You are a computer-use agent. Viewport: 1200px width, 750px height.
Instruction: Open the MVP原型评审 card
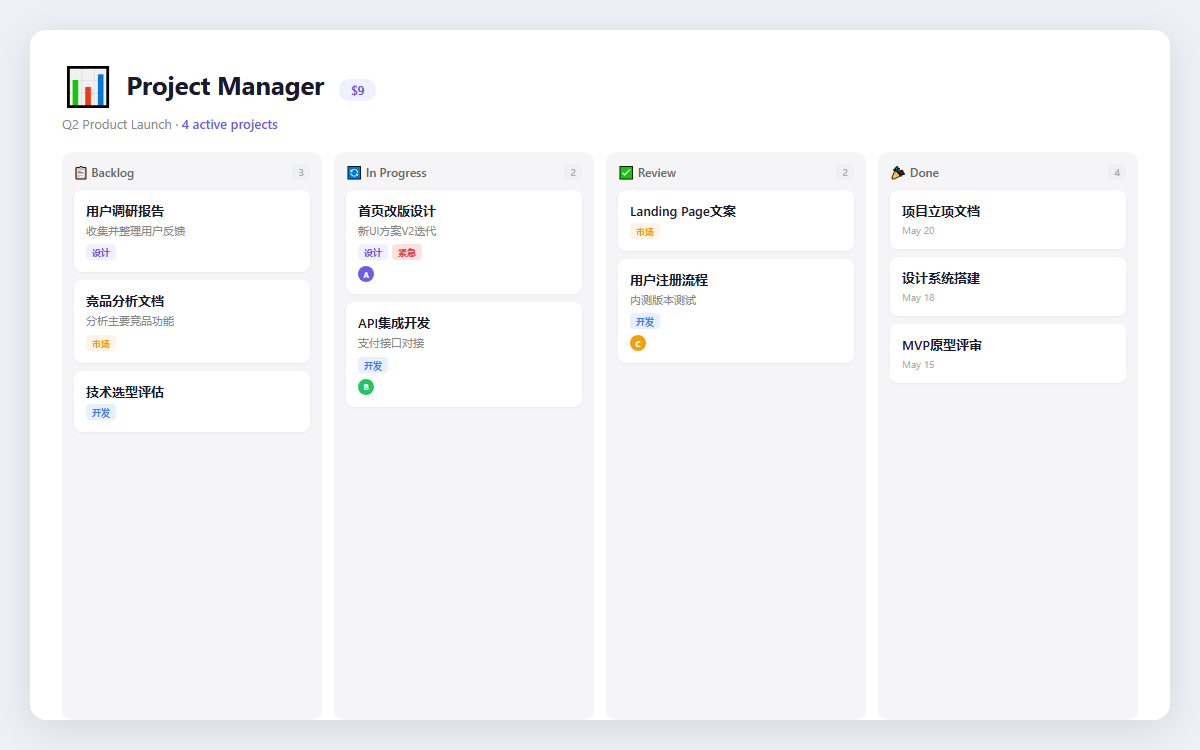pyautogui.click(x=1008, y=353)
